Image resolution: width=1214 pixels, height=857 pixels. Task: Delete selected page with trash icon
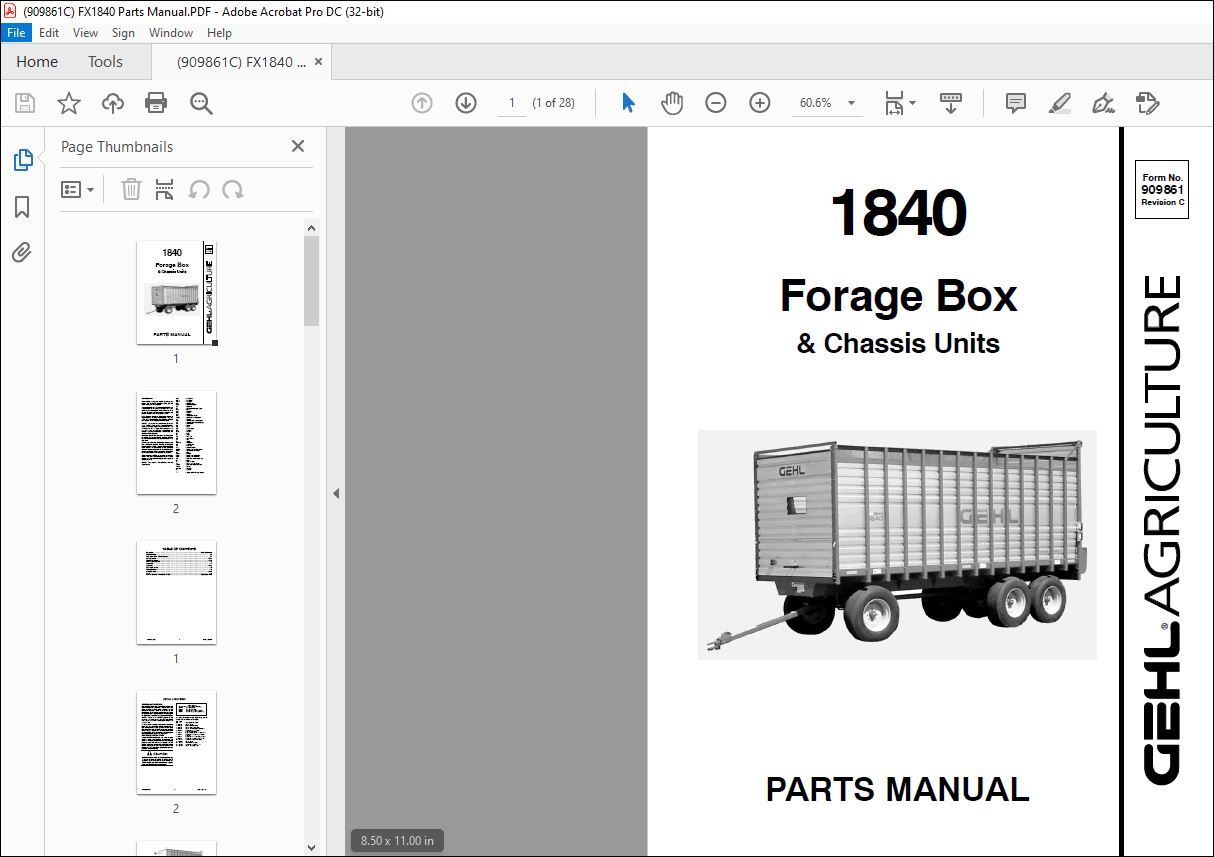[131, 189]
